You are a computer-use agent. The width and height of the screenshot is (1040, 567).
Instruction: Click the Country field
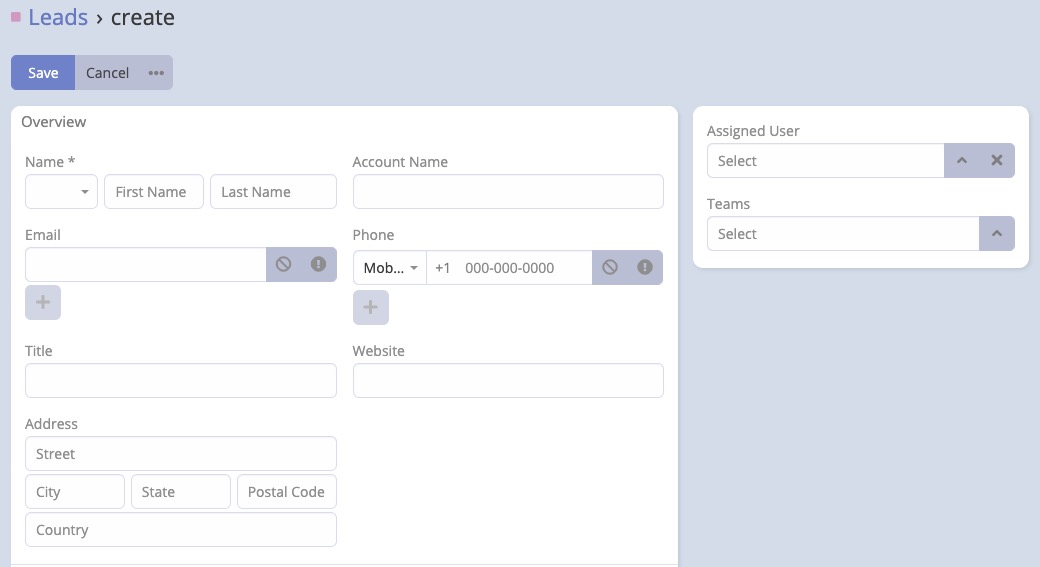(x=180, y=529)
